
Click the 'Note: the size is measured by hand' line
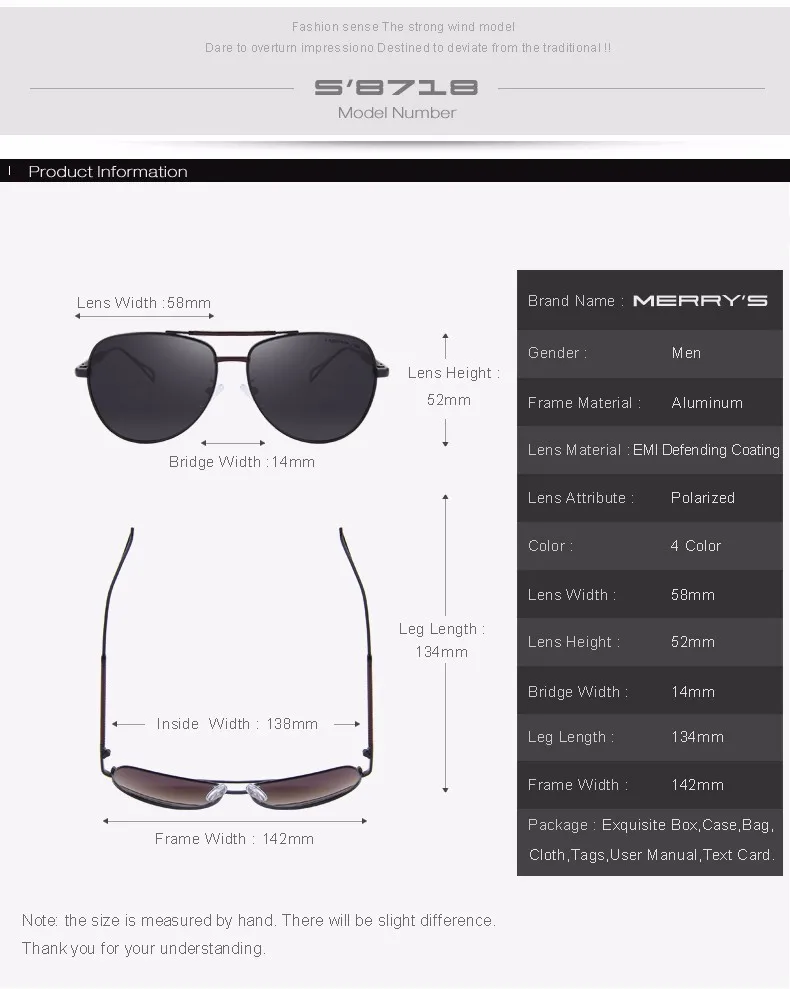click(x=259, y=920)
